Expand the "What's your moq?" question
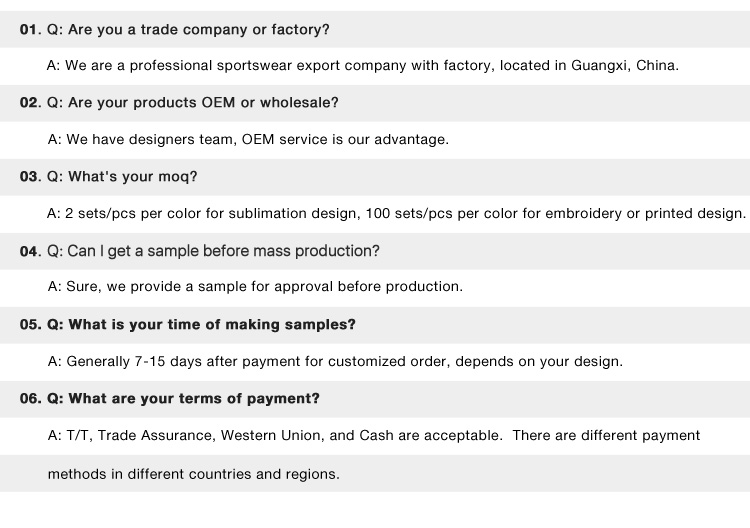This screenshot has width=750, height=528. [x=122, y=177]
